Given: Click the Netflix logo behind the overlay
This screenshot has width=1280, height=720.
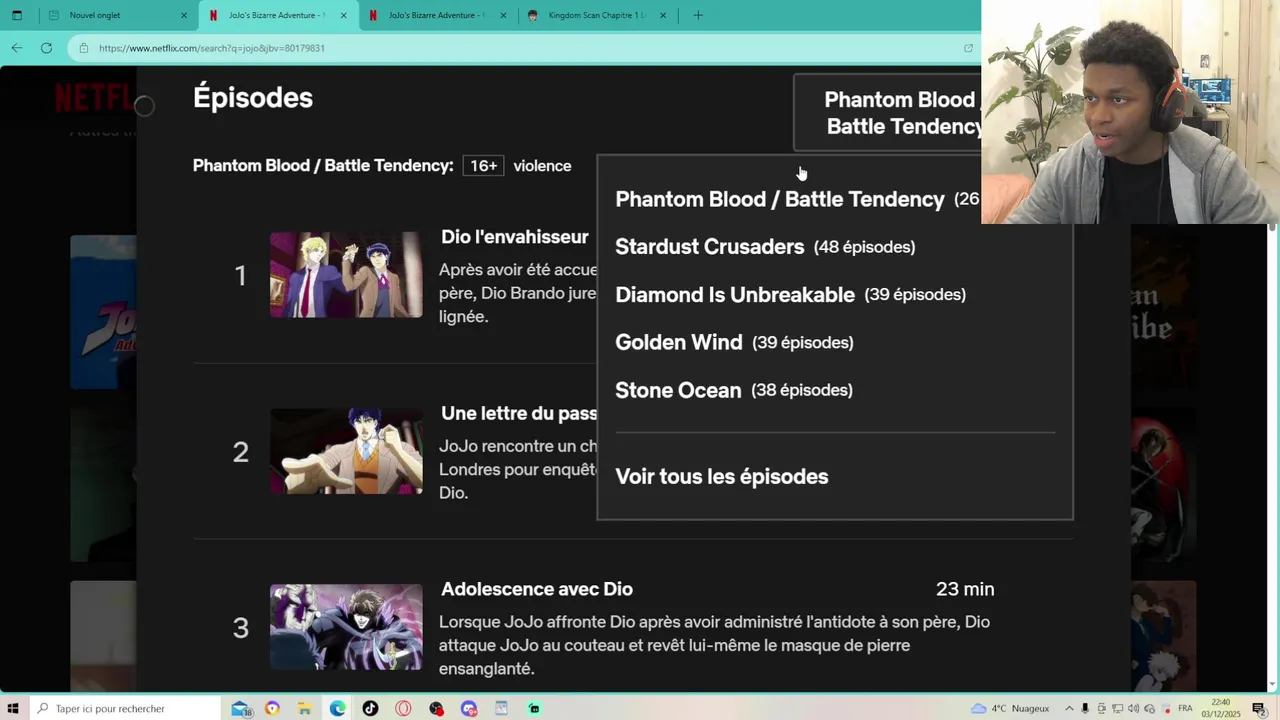Looking at the screenshot, I should tap(95, 97).
